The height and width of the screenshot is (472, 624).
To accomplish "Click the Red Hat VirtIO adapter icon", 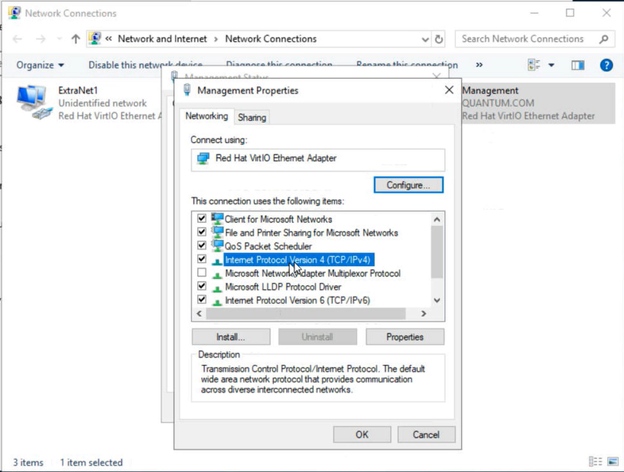I will tap(203, 158).
